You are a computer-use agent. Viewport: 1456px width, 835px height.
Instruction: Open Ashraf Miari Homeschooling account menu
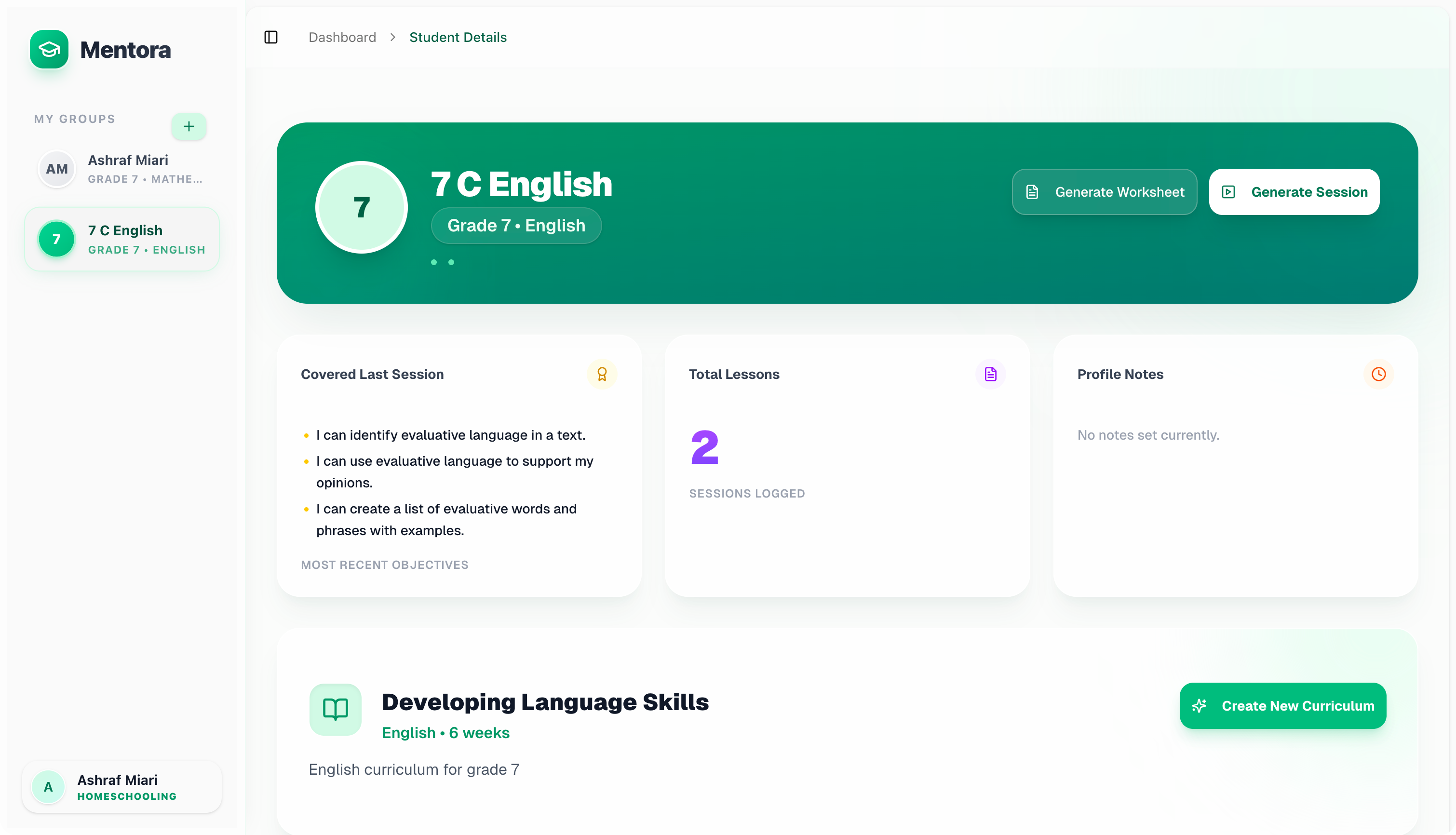tap(122, 787)
